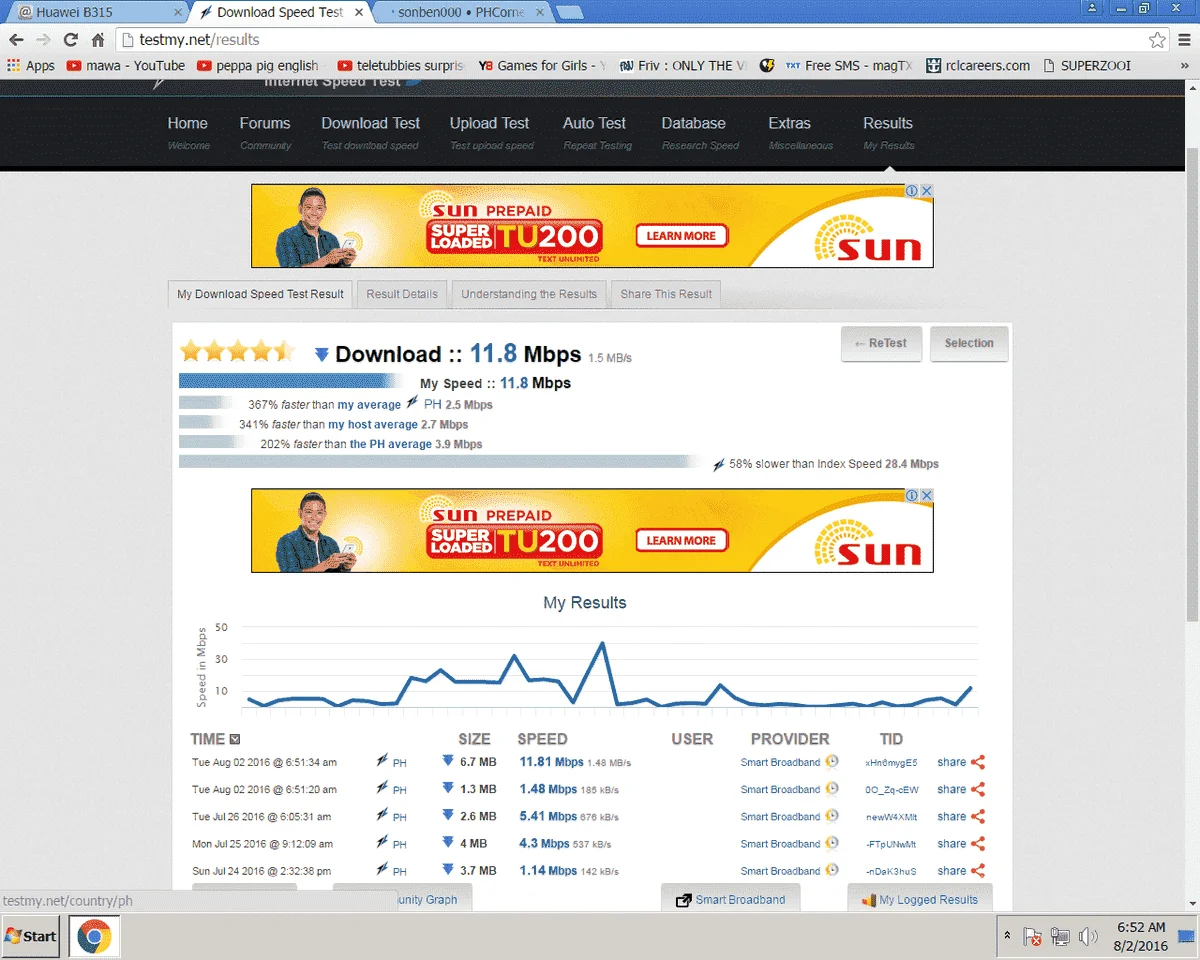The image size is (1200, 960).
Task: Click the browser back arrow
Action: pos(16,40)
